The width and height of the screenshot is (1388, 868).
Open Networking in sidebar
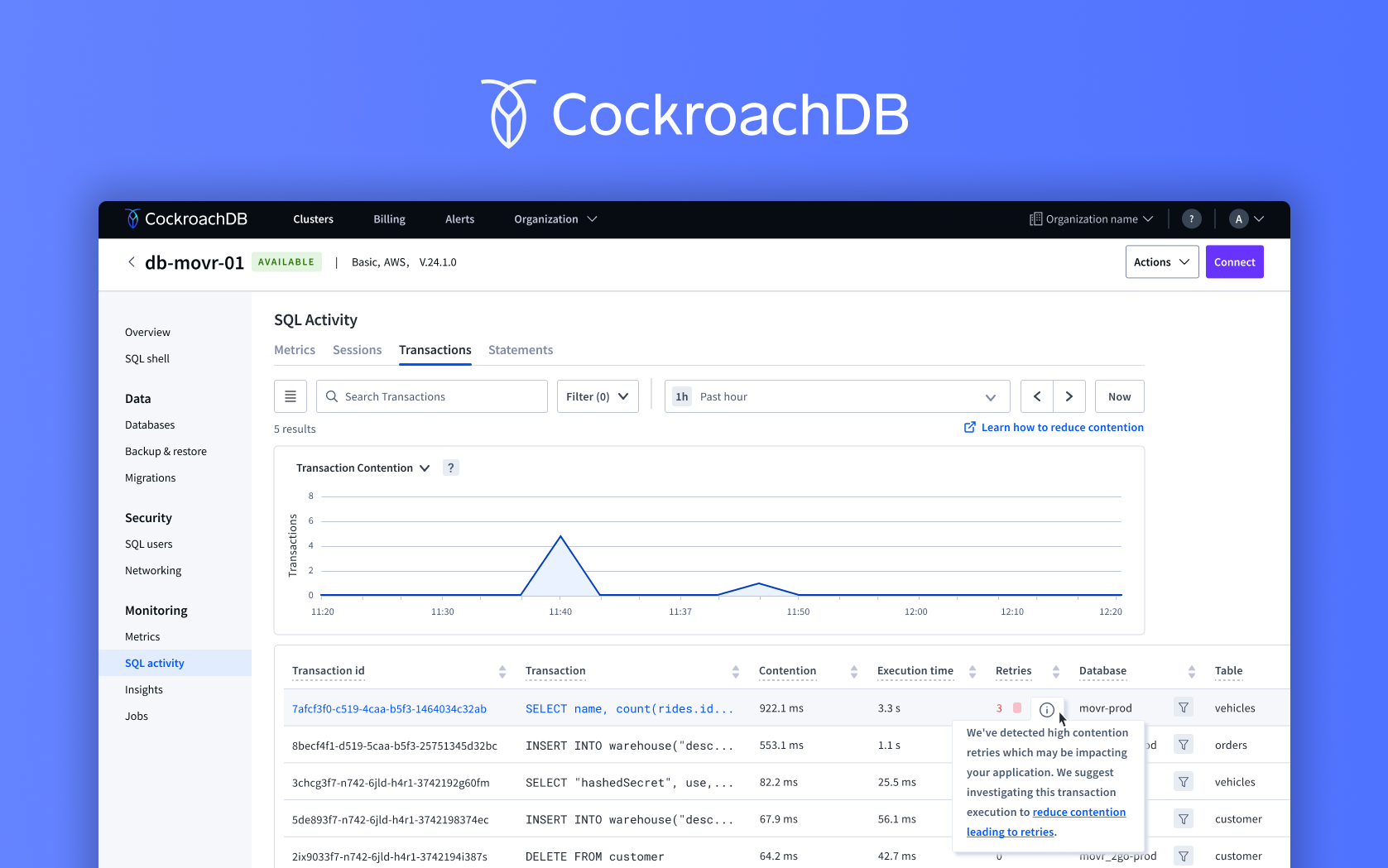(x=153, y=570)
